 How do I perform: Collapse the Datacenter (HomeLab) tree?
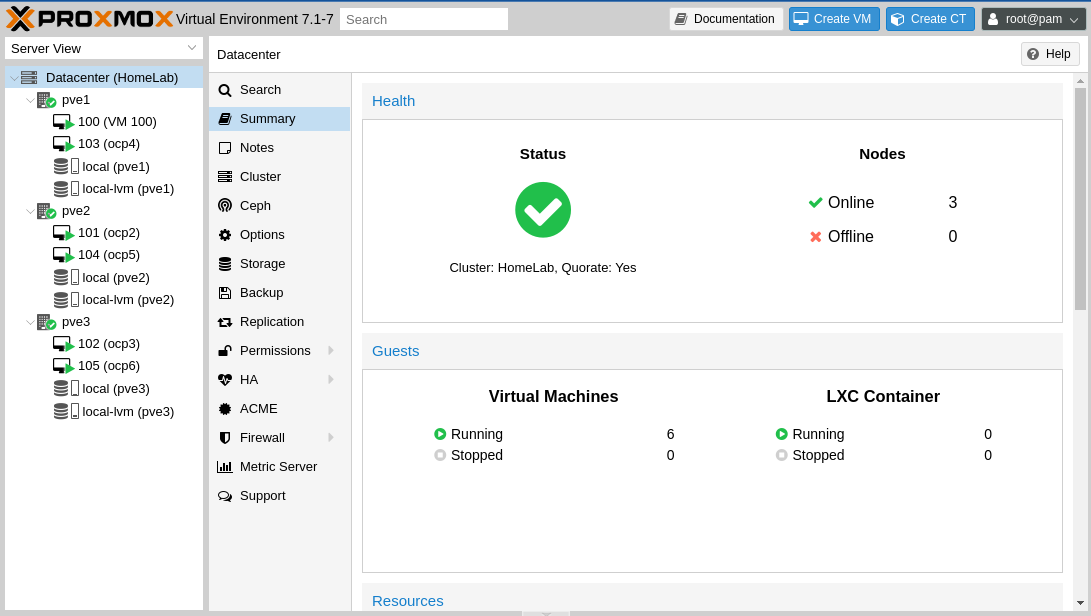[x=13, y=77]
